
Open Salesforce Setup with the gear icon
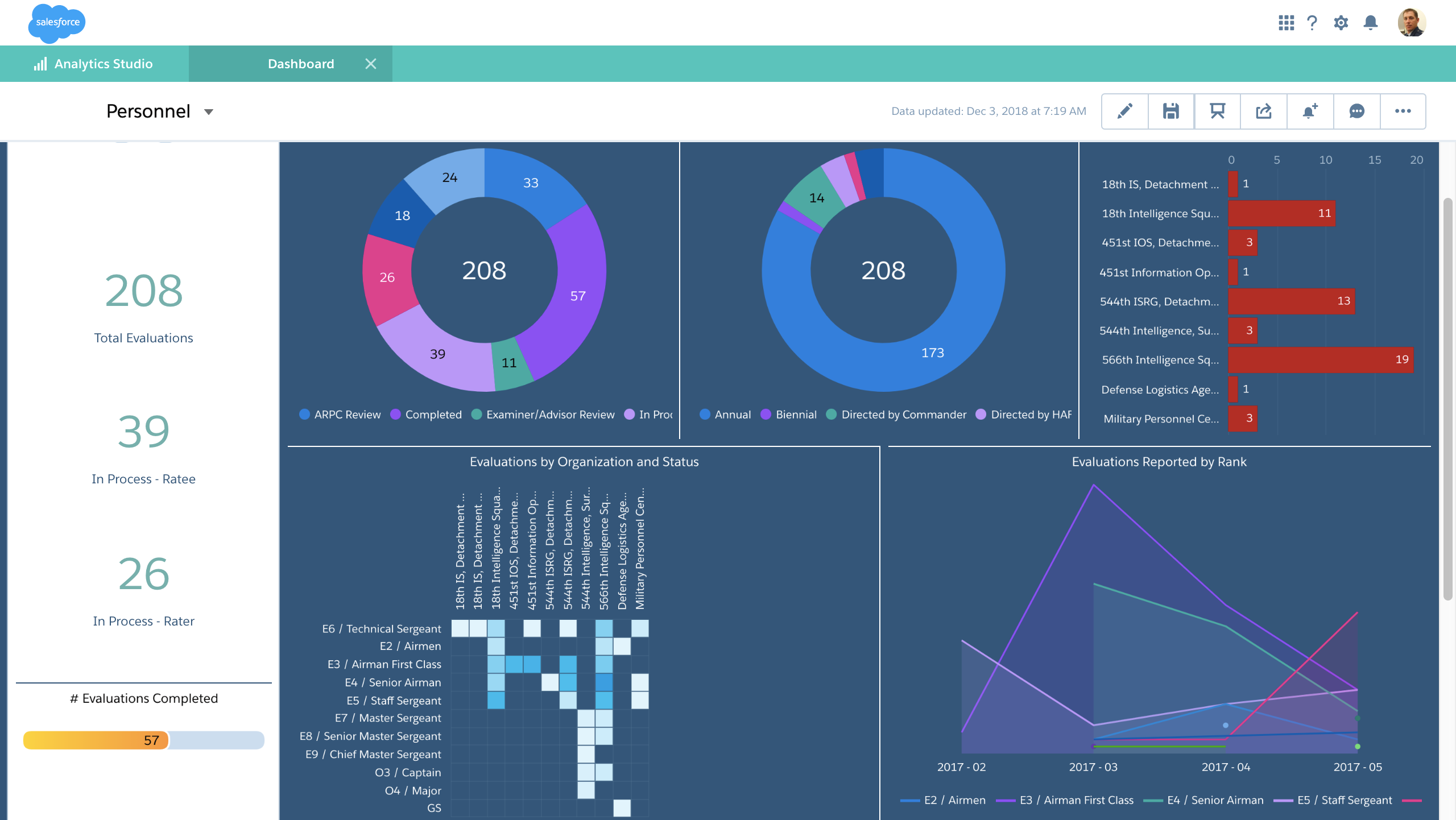[1341, 23]
